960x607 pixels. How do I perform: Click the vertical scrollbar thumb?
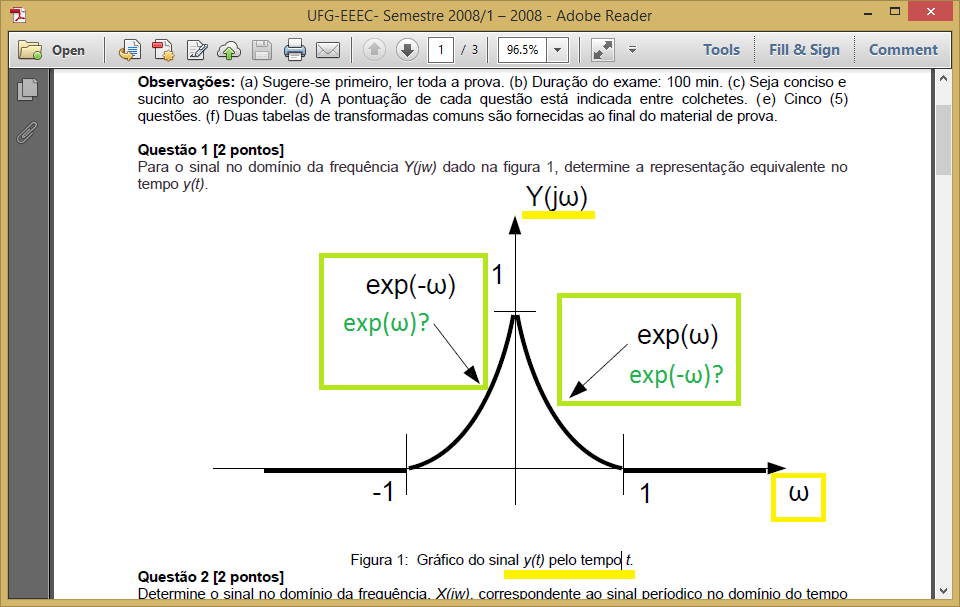click(x=943, y=140)
